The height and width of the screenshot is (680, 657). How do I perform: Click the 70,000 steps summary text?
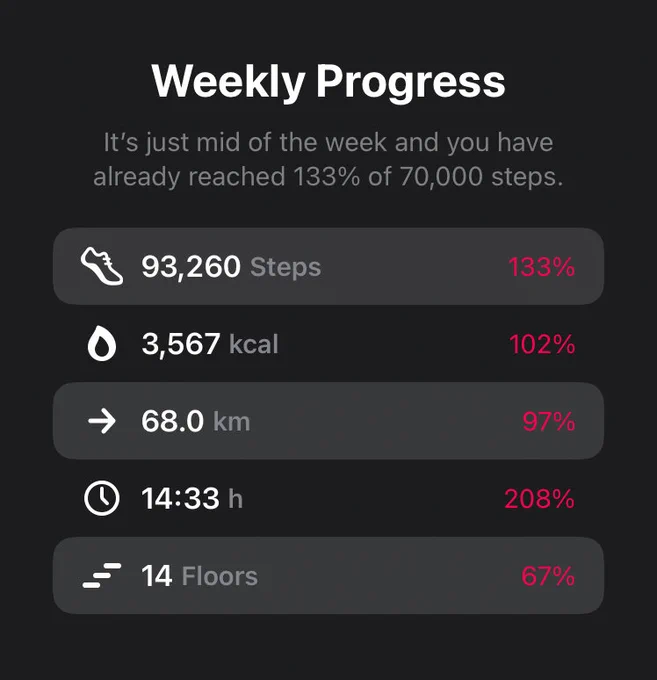tap(481, 177)
